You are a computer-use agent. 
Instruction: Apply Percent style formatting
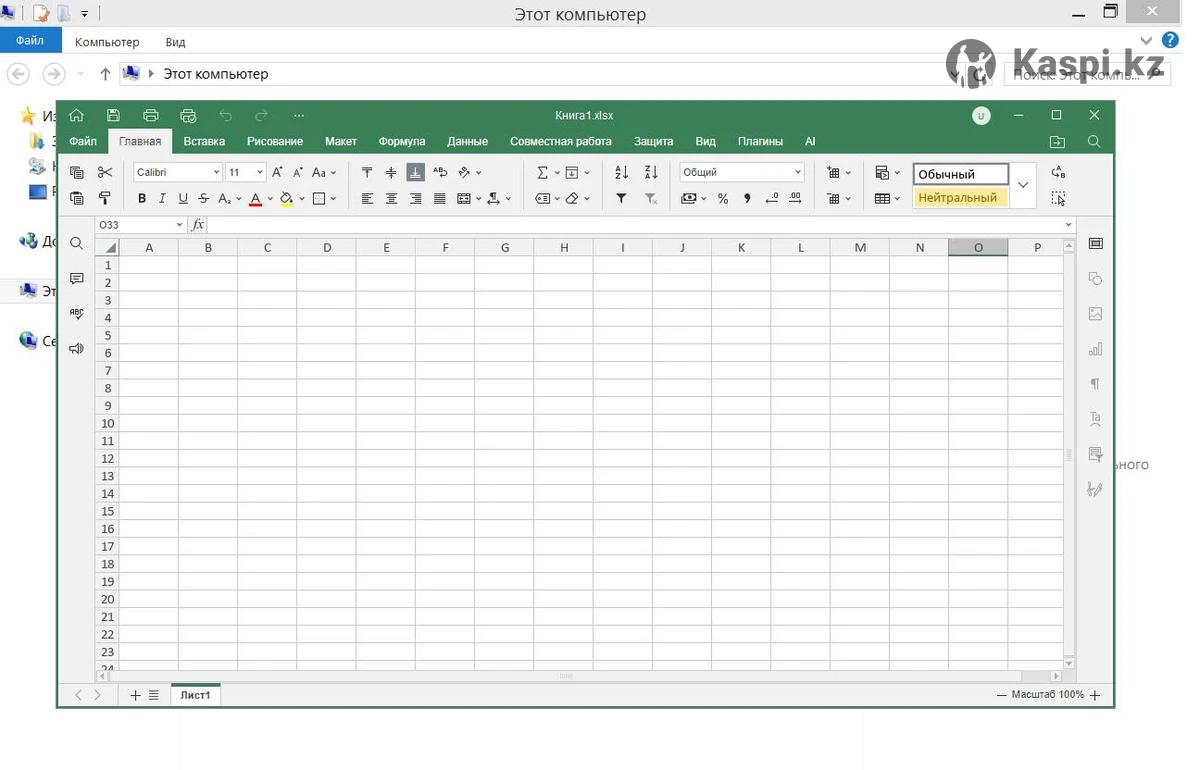point(723,198)
